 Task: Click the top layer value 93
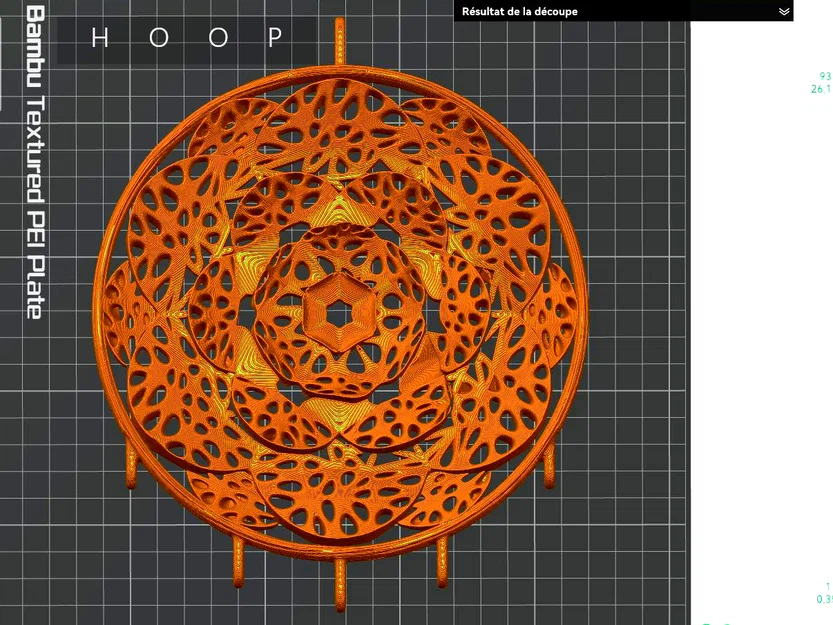826,76
